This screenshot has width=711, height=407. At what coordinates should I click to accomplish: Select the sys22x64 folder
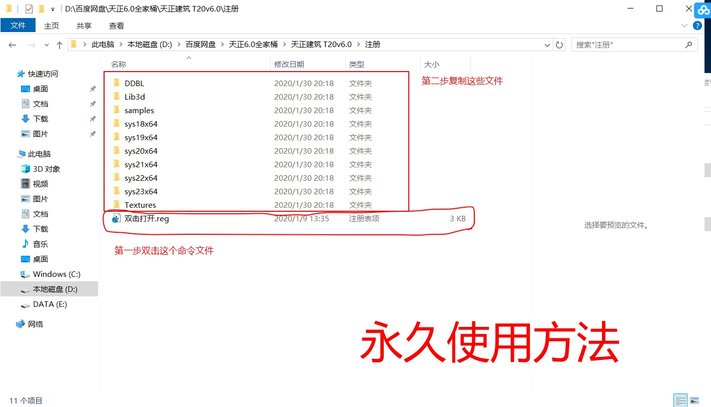[x=141, y=178]
